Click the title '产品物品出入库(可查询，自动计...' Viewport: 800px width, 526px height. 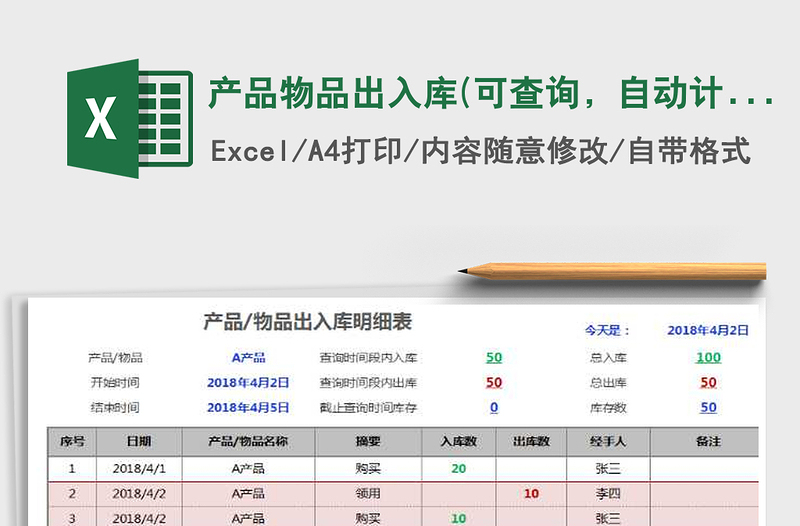click(491, 93)
